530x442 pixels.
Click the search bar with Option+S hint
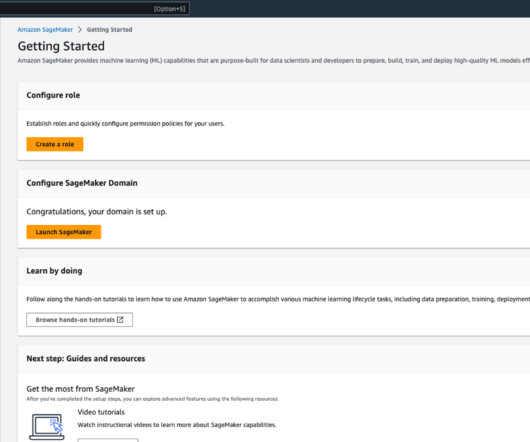pos(95,8)
